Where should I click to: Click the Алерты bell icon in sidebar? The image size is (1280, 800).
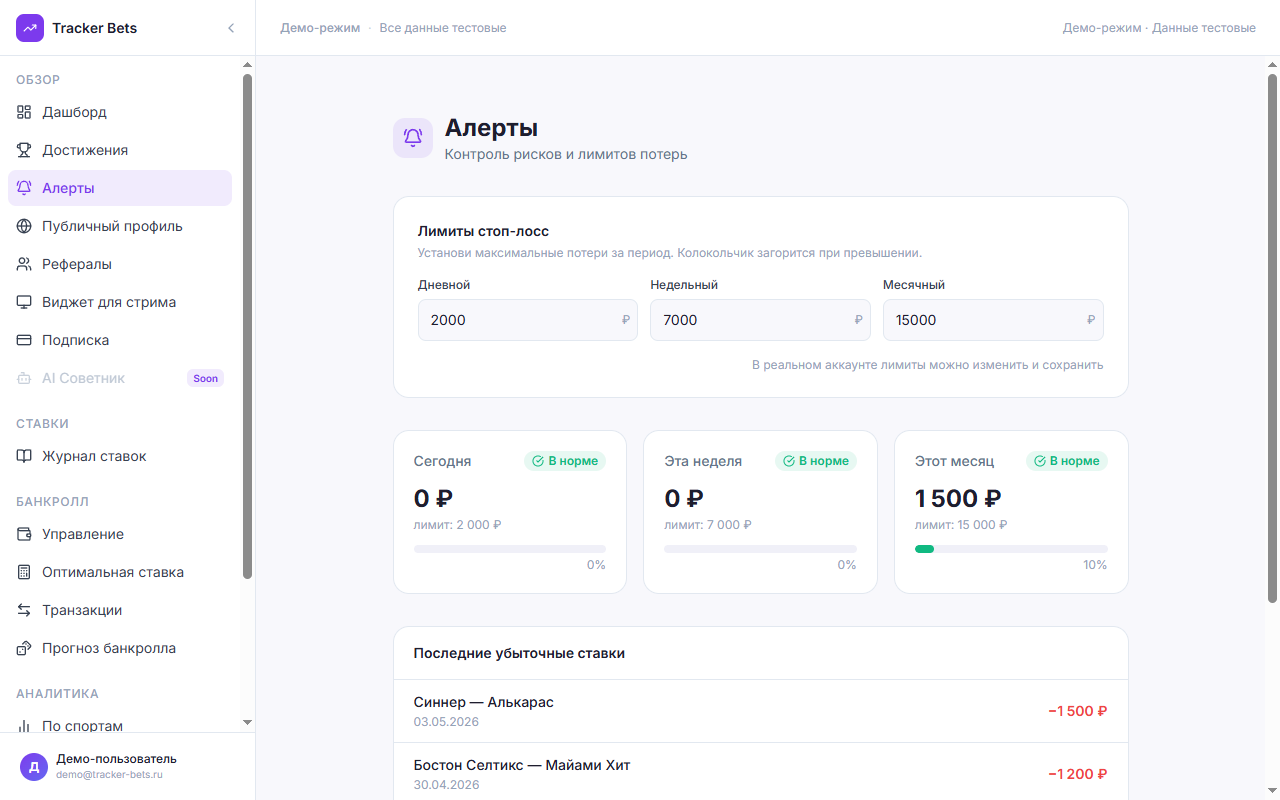click(x=24, y=188)
